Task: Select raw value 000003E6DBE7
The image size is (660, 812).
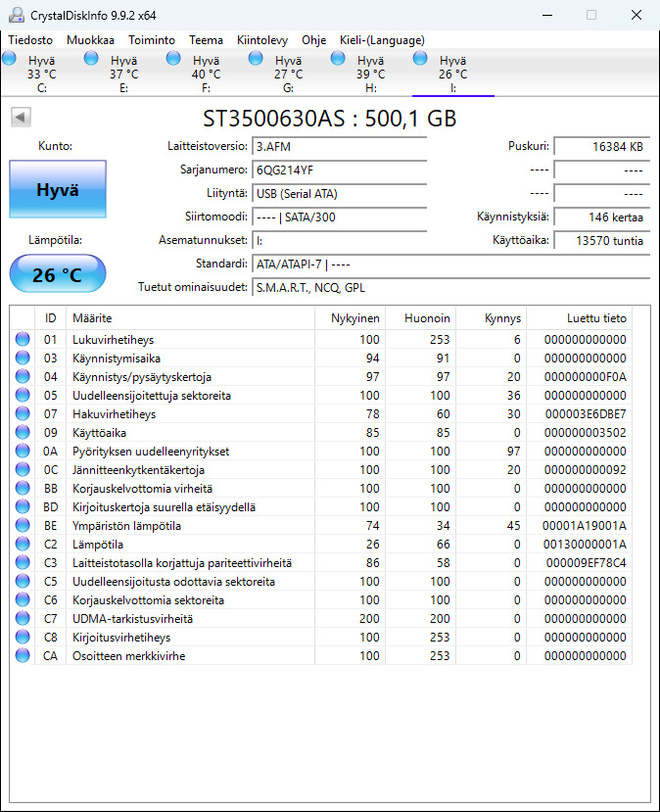Action: (585, 414)
